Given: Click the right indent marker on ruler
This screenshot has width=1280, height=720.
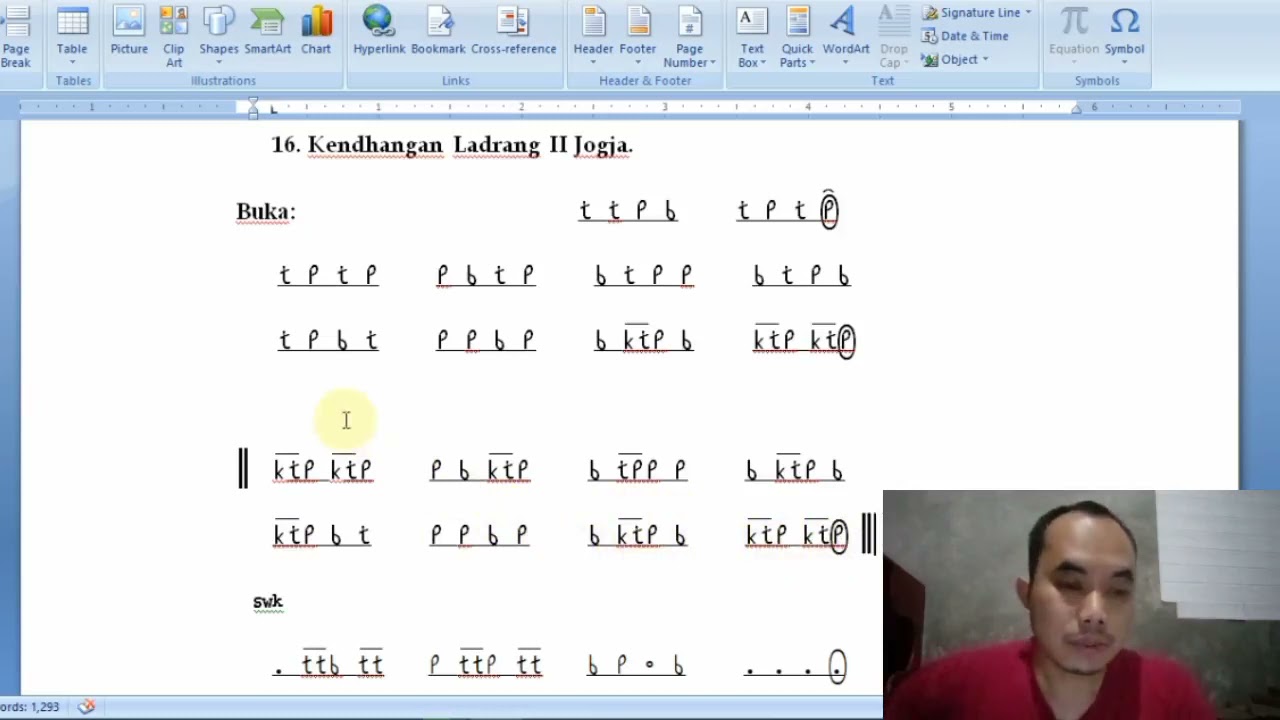Looking at the screenshot, I should point(1076,110).
